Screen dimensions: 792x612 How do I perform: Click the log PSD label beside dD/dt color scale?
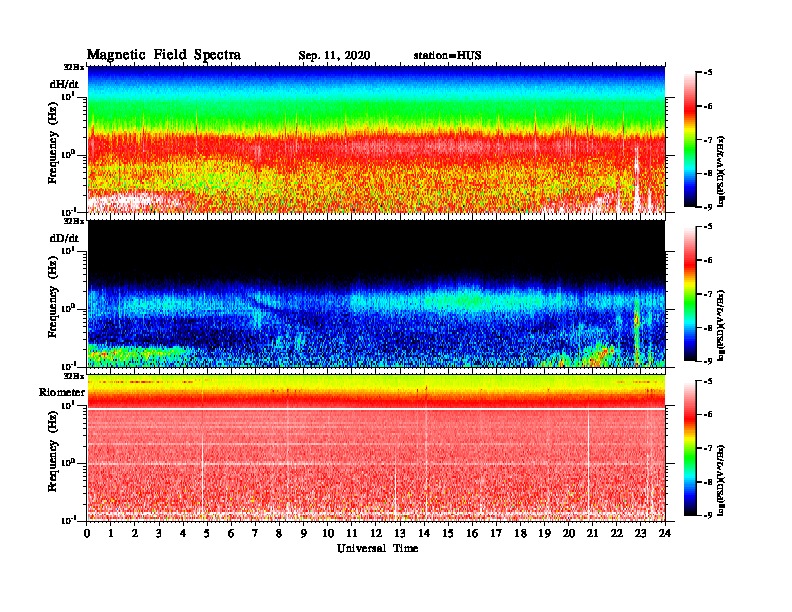pyautogui.click(x=722, y=325)
